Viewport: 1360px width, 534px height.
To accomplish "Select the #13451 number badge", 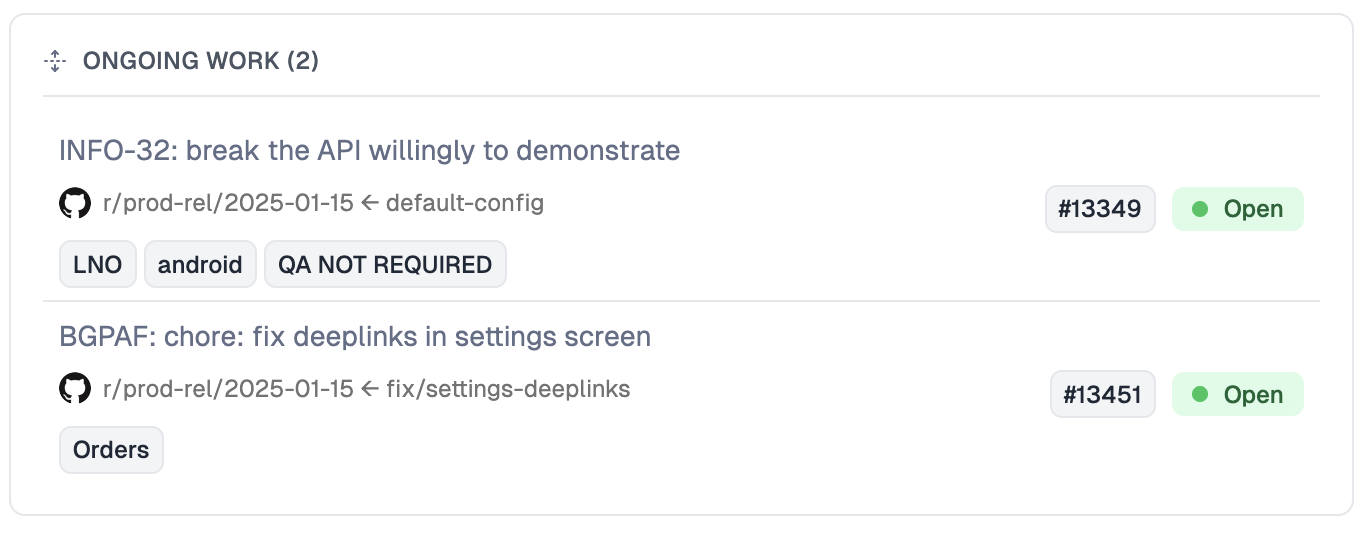I will click(x=1102, y=394).
